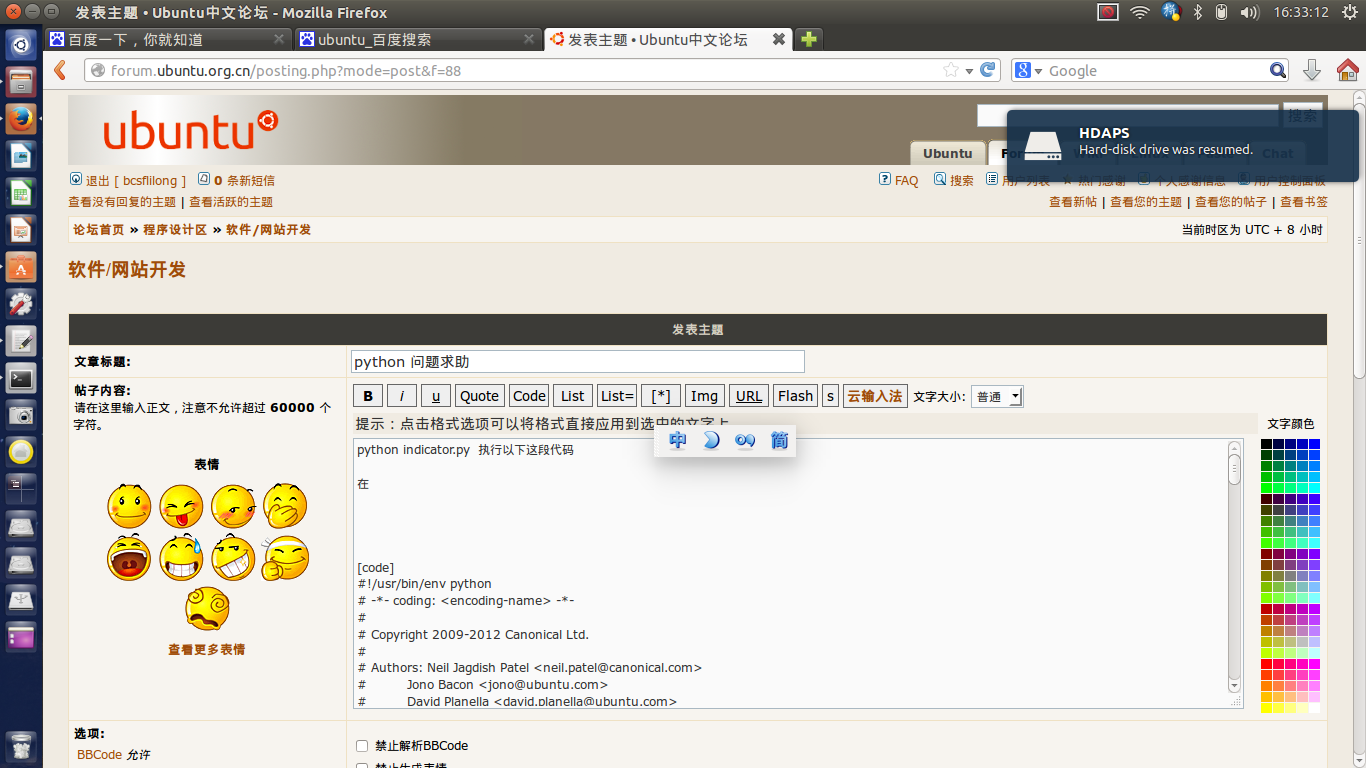1366x768 pixels.
Task: Click the 中 icon in input method bar
Action: click(678, 440)
